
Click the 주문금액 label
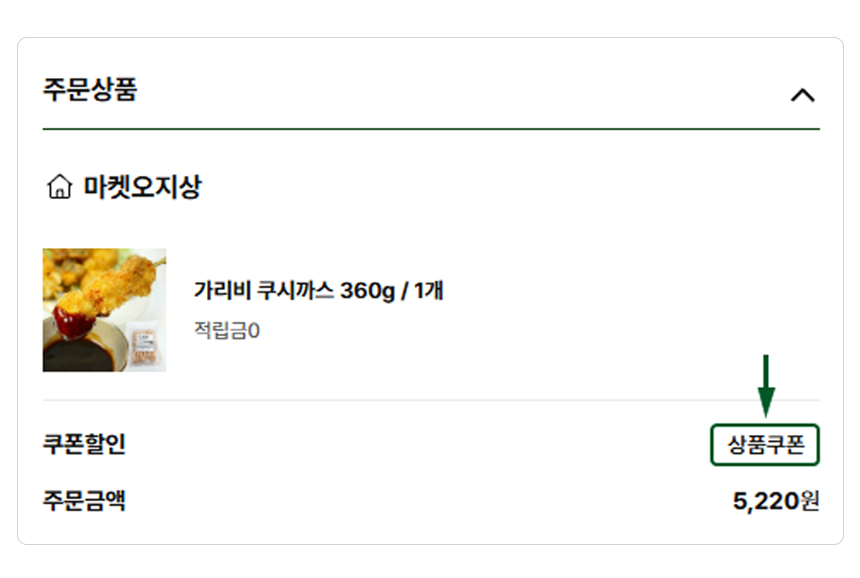[x=84, y=500]
